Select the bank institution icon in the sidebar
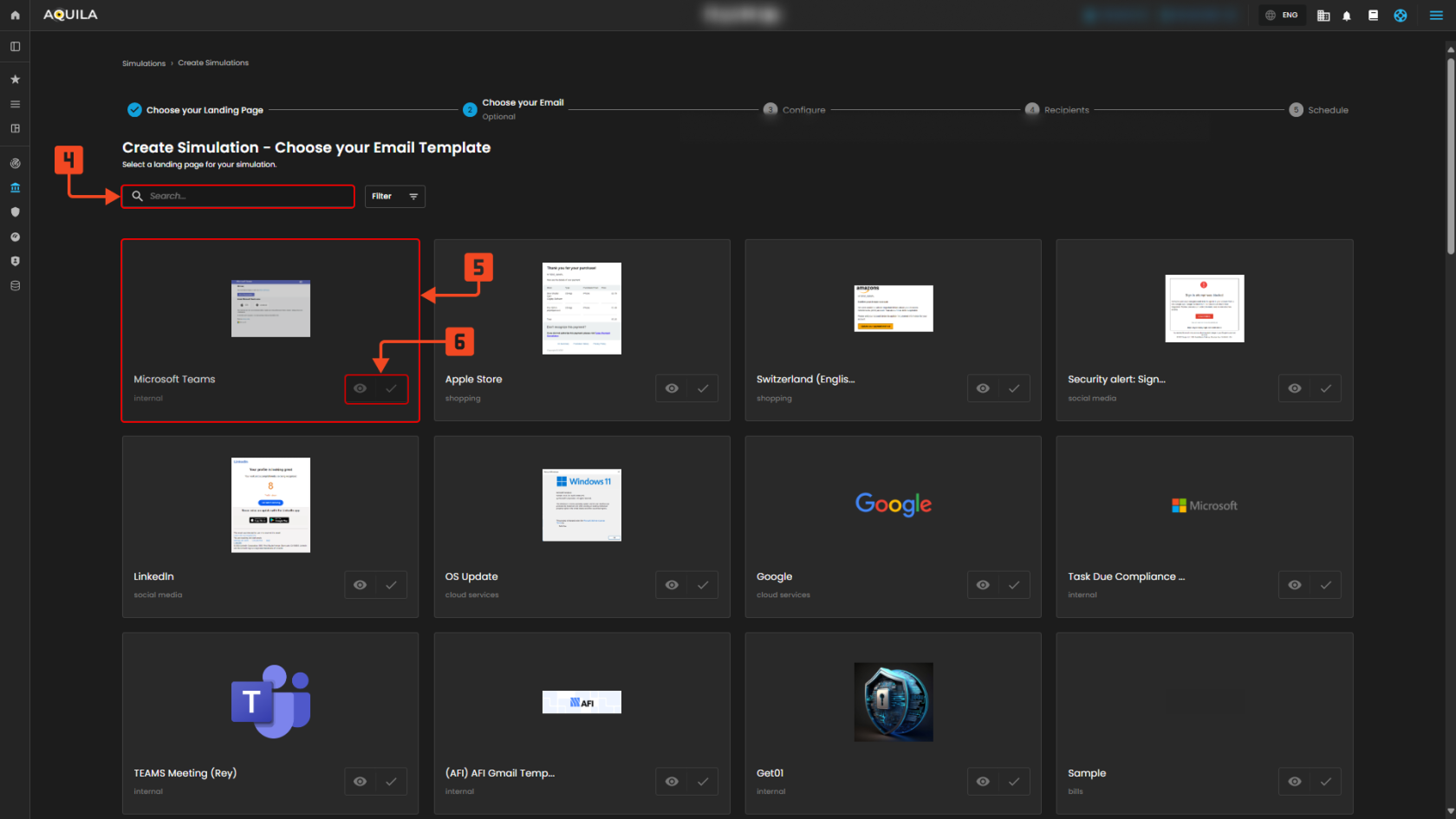Viewport: 1456px width, 819px height. (x=15, y=187)
